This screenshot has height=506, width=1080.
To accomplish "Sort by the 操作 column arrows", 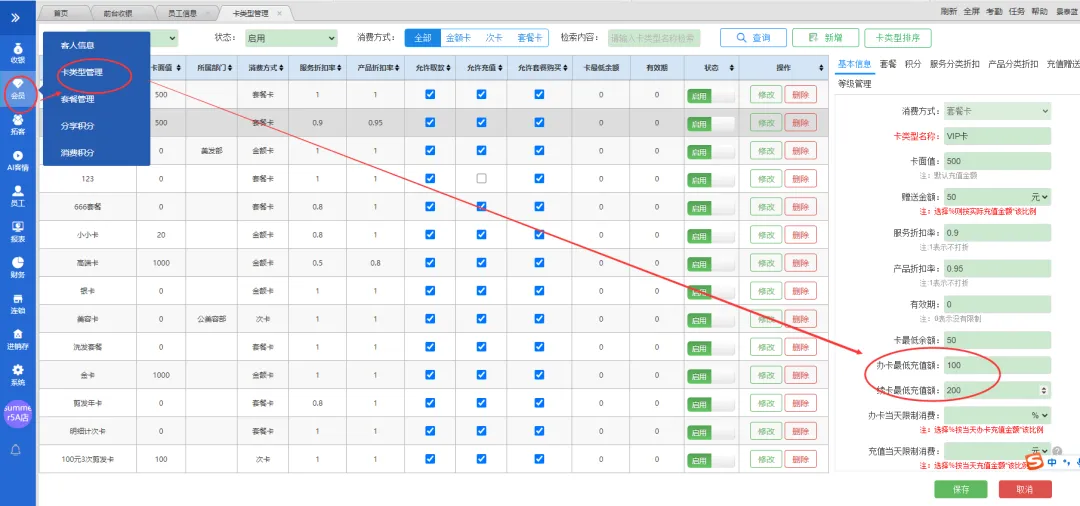I will pos(821,68).
